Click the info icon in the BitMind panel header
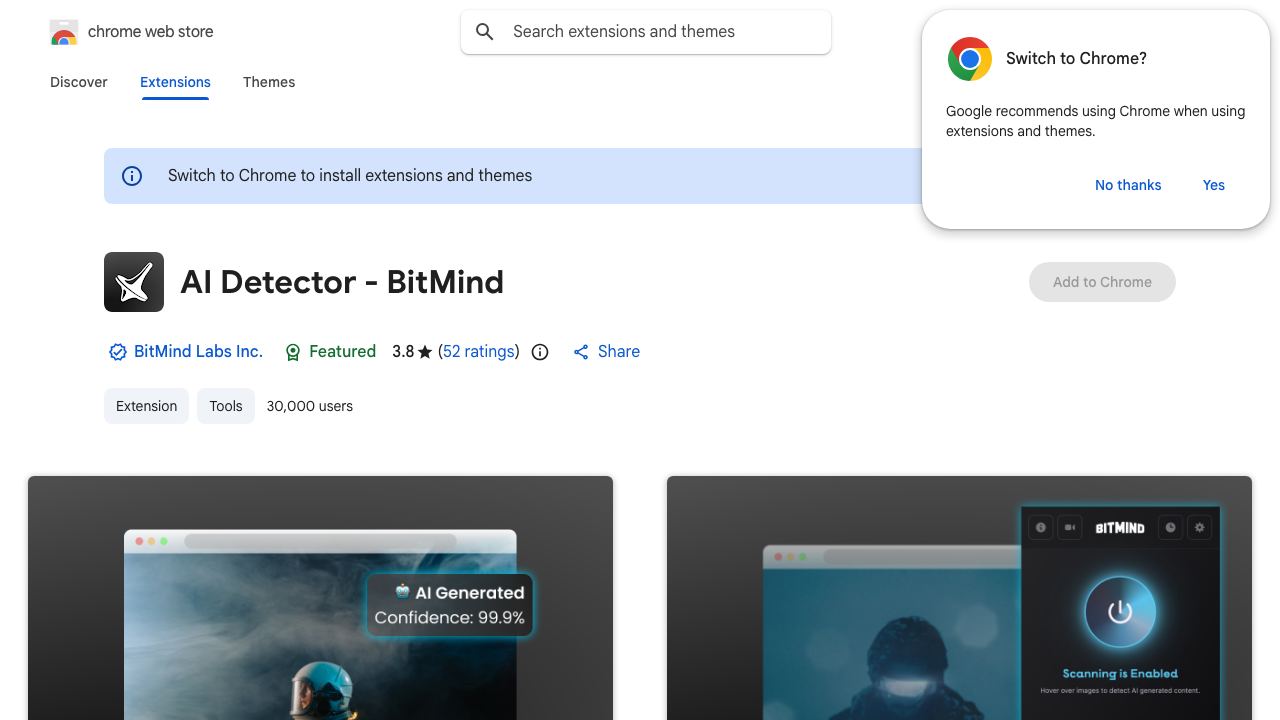The width and height of the screenshot is (1280, 720). click(1041, 527)
